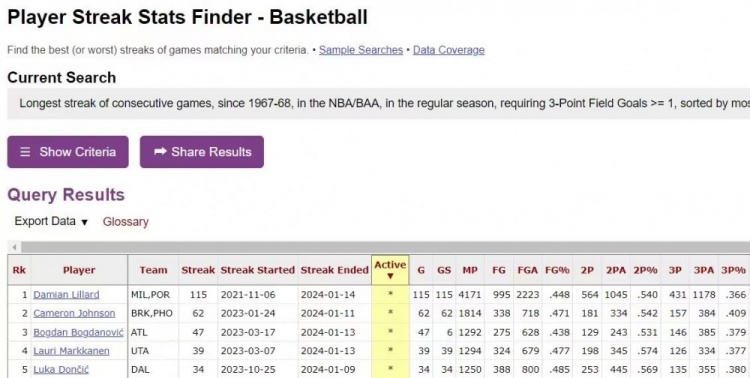Sort table by Player column header
750x378 pixels.
(x=79, y=270)
